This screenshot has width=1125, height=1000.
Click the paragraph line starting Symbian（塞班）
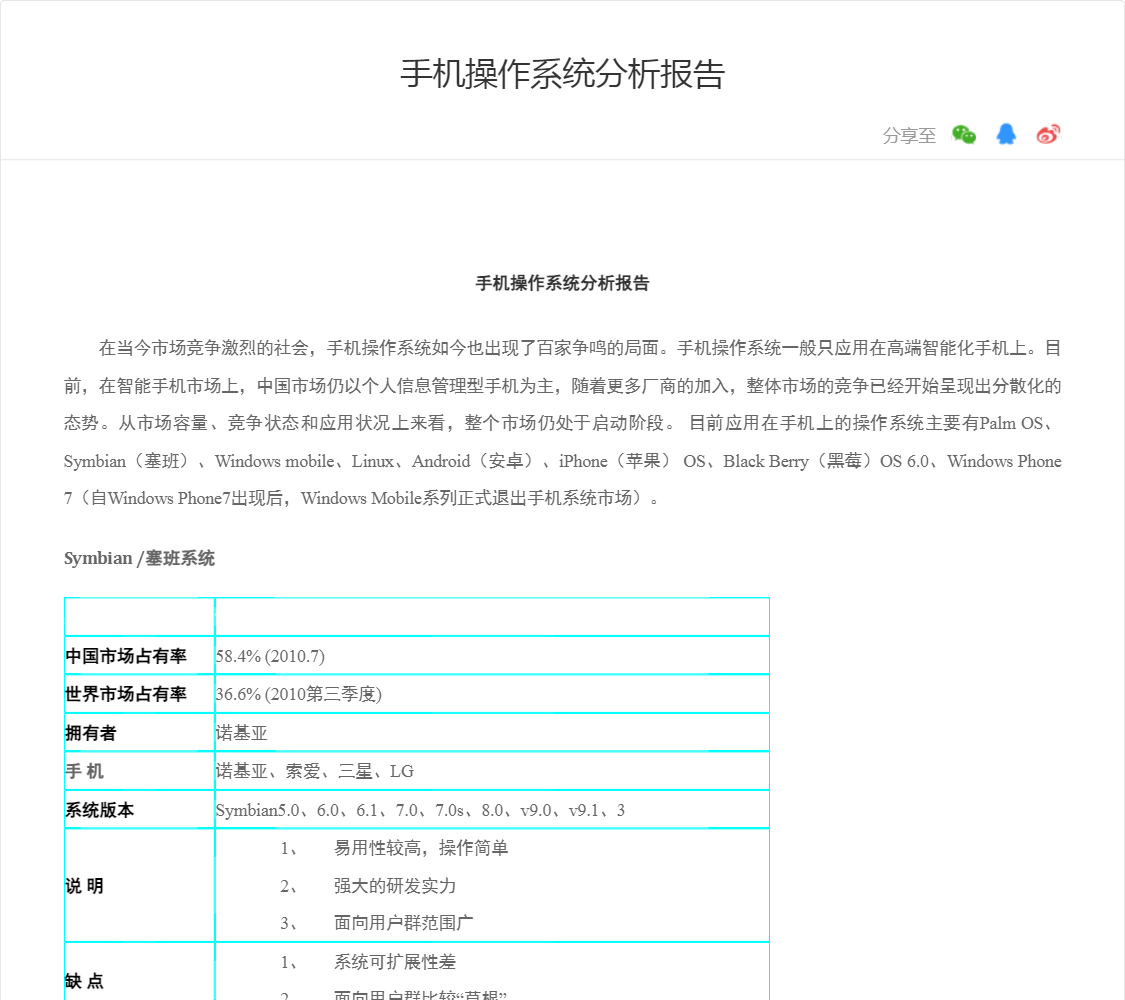[x=562, y=461]
